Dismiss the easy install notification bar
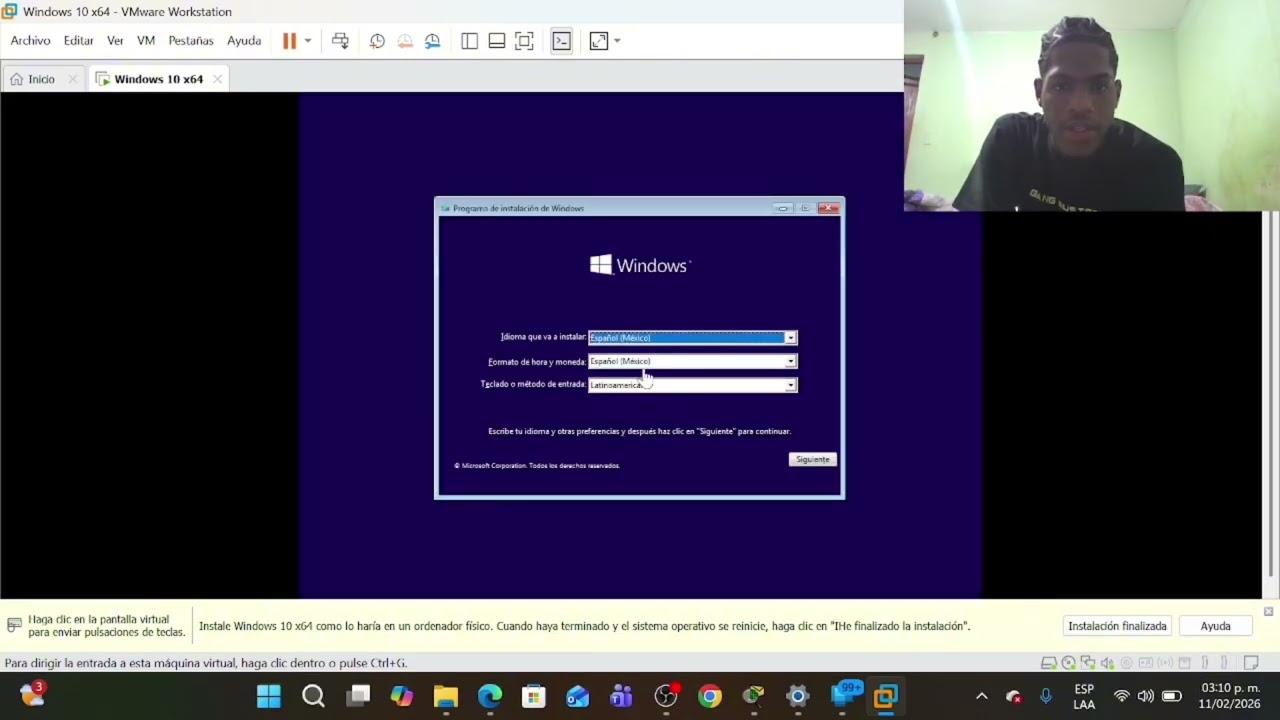Image resolution: width=1280 pixels, height=720 pixels. pyautogui.click(x=1269, y=611)
